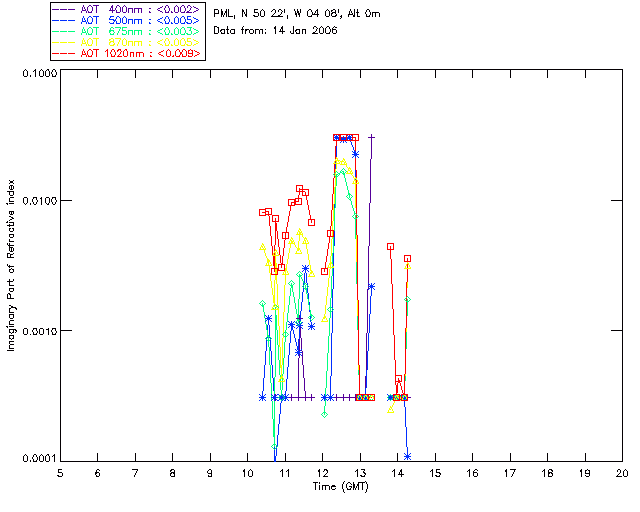Screen dimensions: 640x512
Task: Click the y-axis label 0.0001
Action: point(39,459)
